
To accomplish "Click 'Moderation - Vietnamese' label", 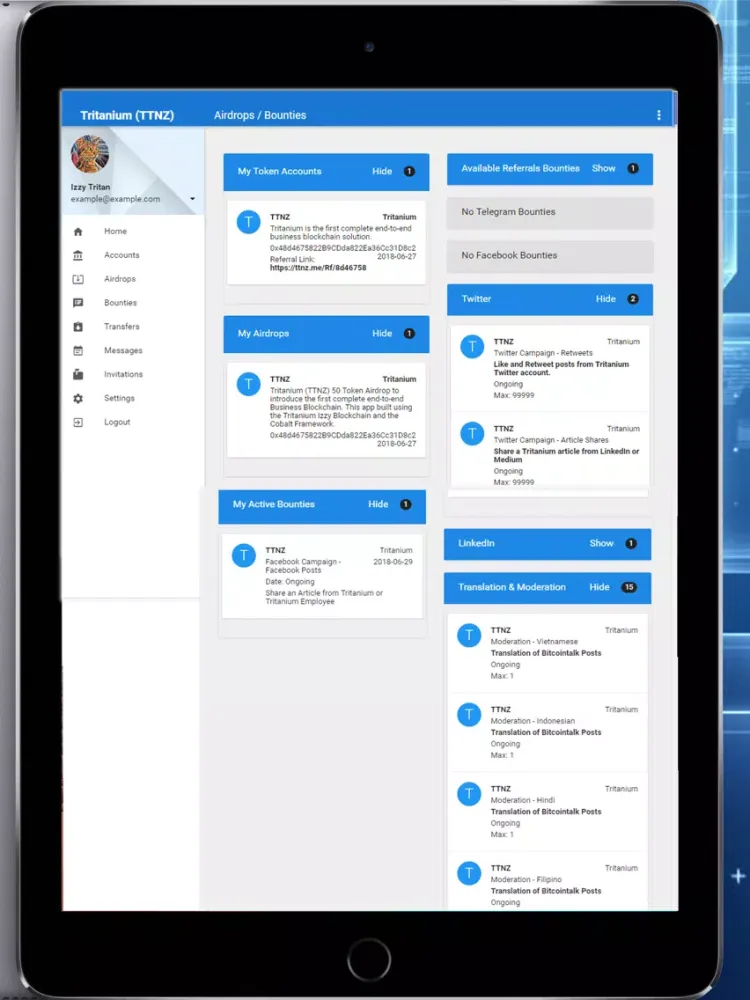I will [534, 642].
